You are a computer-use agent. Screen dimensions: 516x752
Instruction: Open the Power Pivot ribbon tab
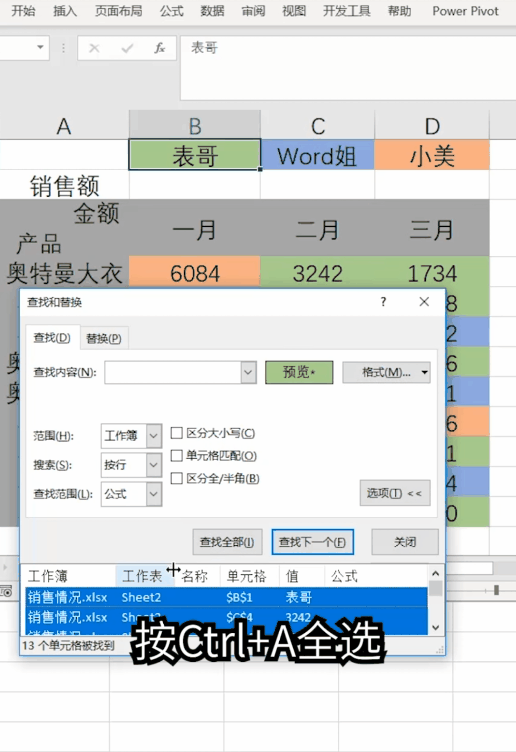coord(465,11)
